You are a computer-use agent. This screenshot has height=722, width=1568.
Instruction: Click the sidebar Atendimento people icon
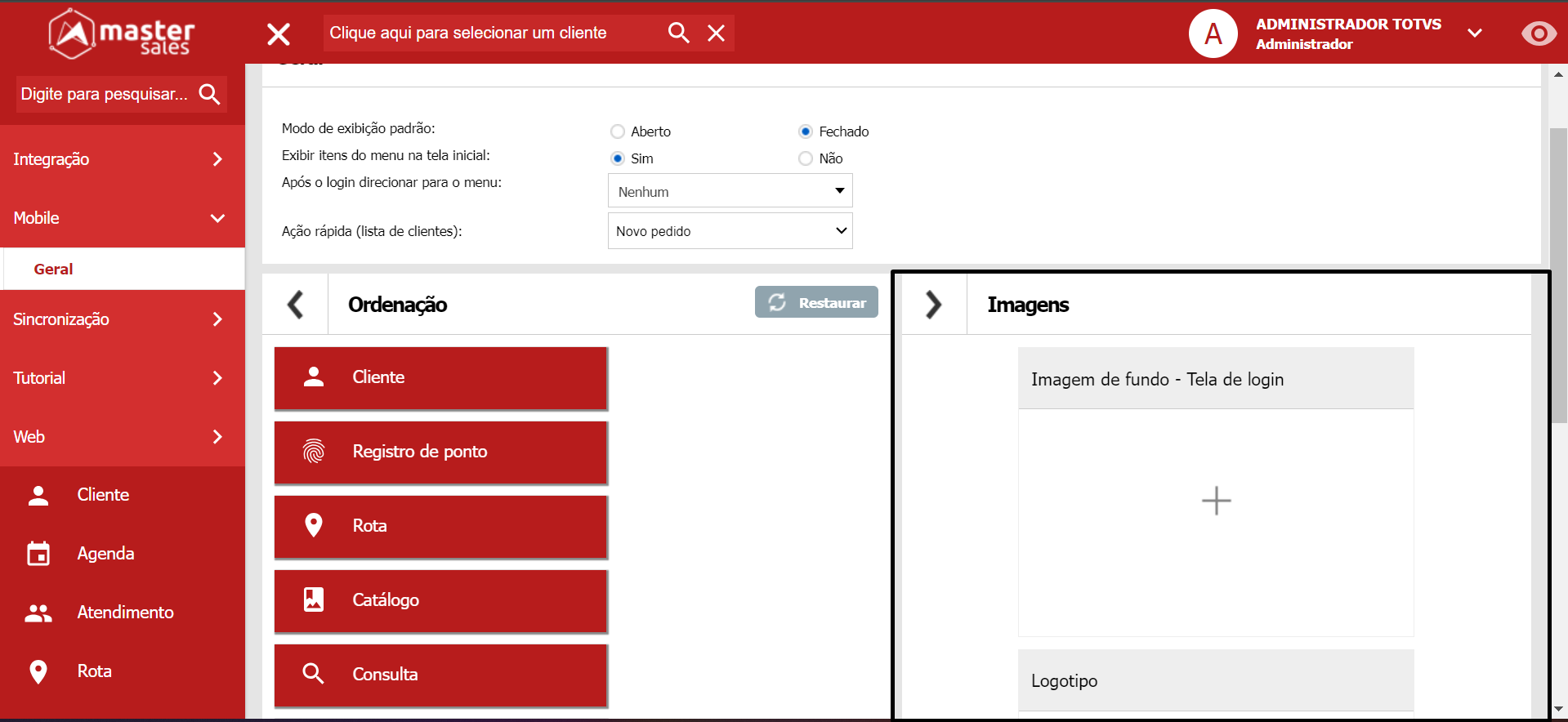click(x=38, y=613)
